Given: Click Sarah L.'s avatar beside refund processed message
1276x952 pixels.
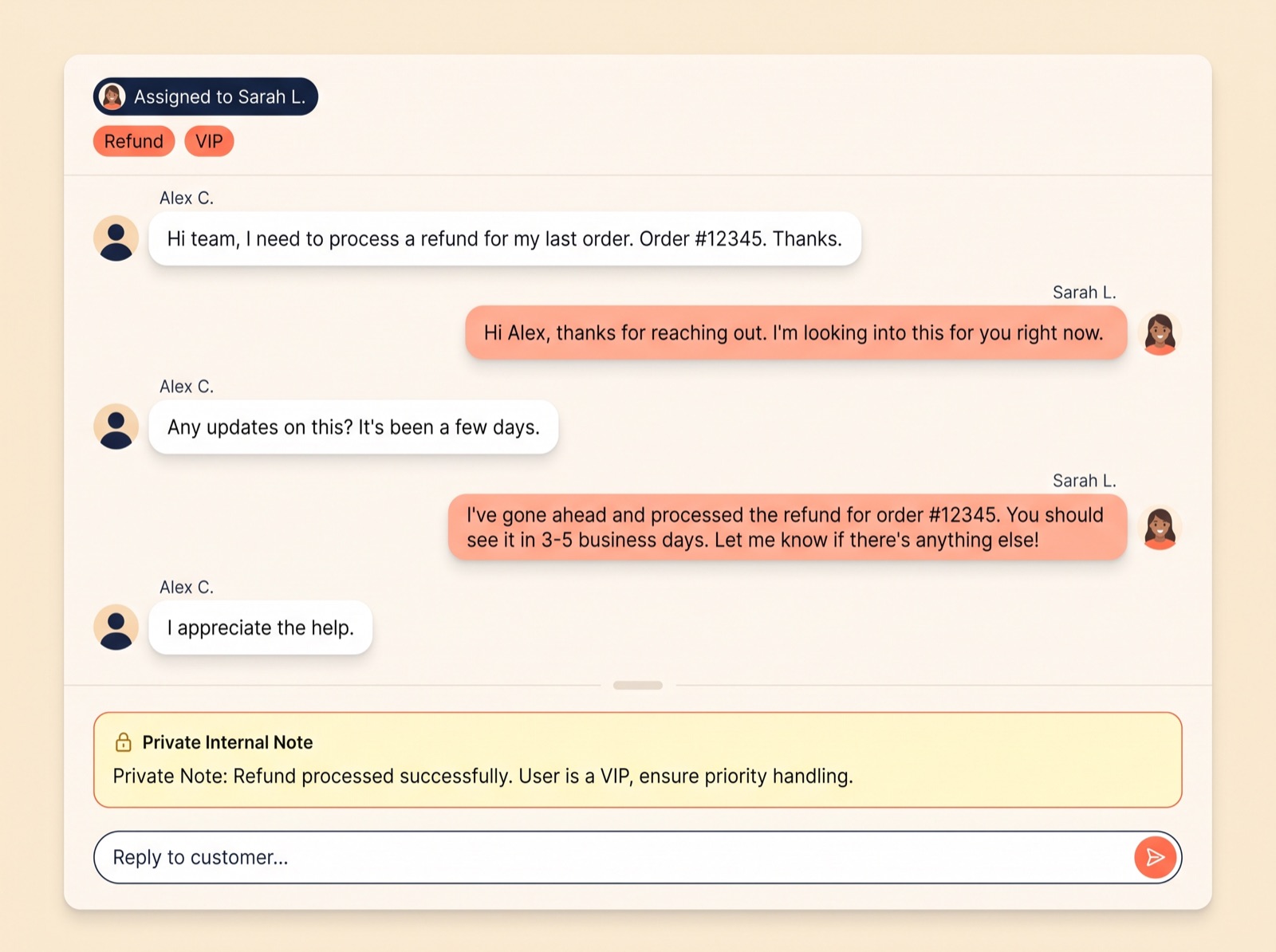Looking at the screenshot, I should click(1160, 527).
